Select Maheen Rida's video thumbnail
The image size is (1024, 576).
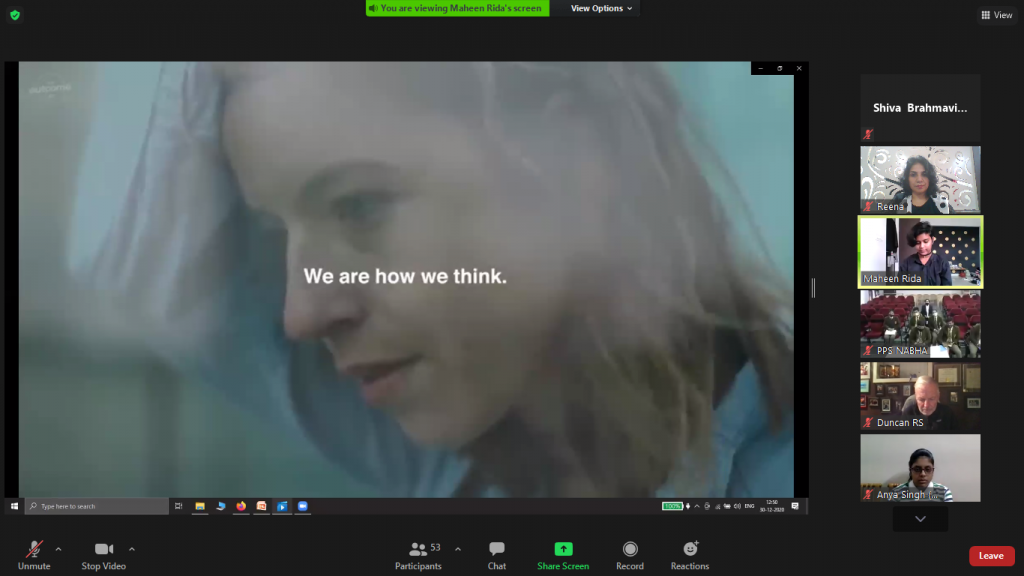[x=920, y=252]
